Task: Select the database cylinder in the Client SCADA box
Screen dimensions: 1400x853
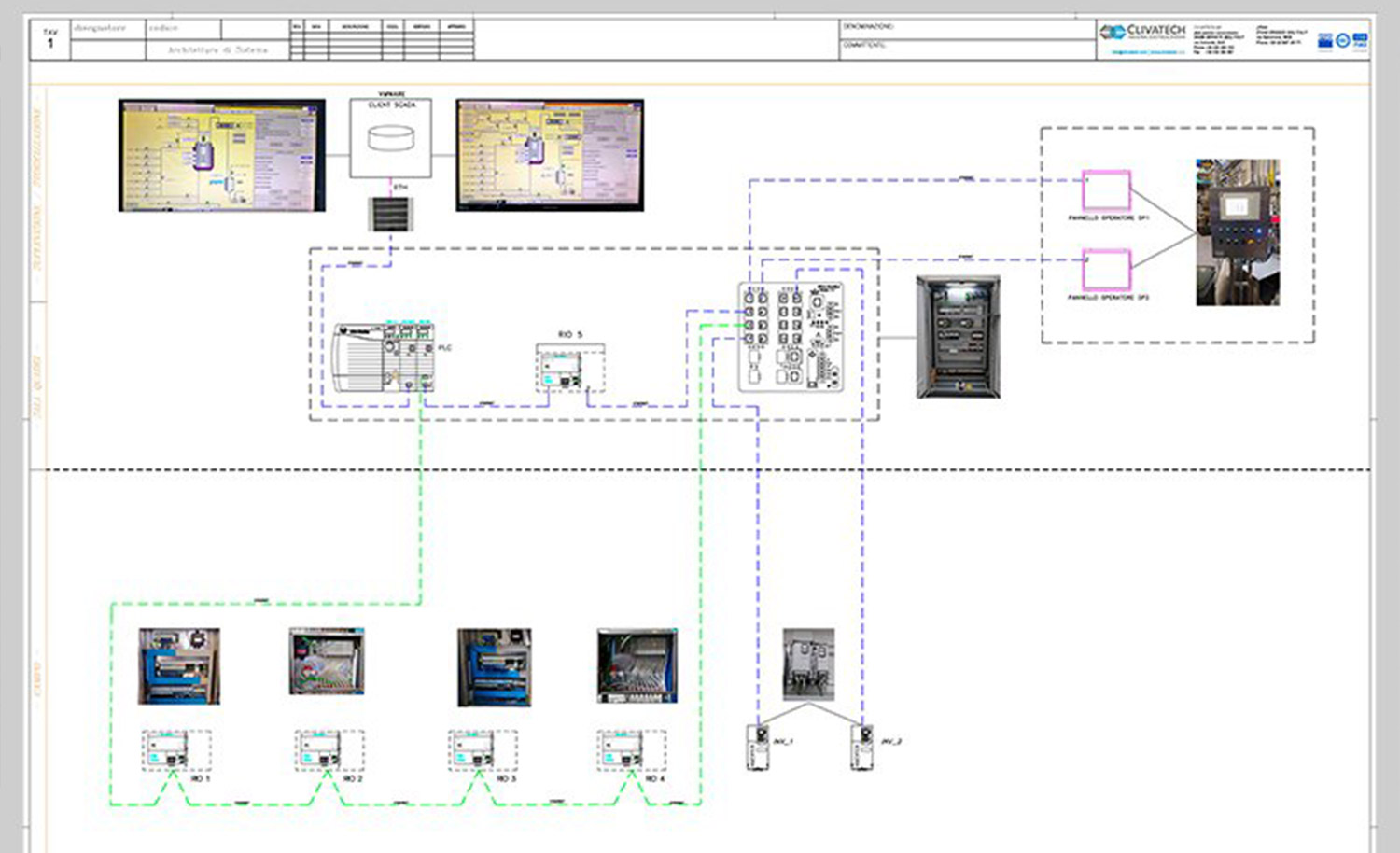Action: [390, 138]
